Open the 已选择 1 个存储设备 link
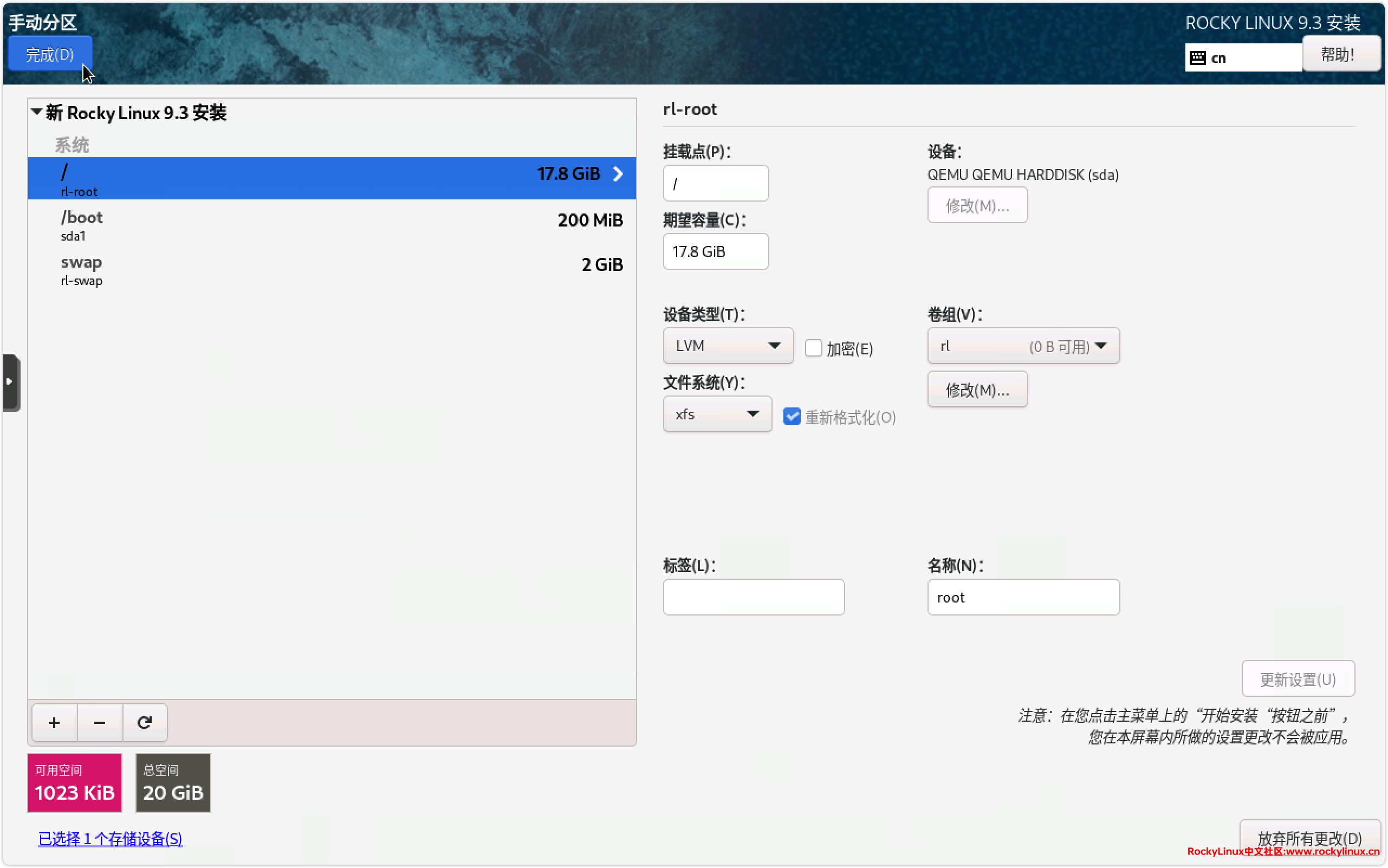The width and height of the screenshot is (1388, 868). point(109,838)
